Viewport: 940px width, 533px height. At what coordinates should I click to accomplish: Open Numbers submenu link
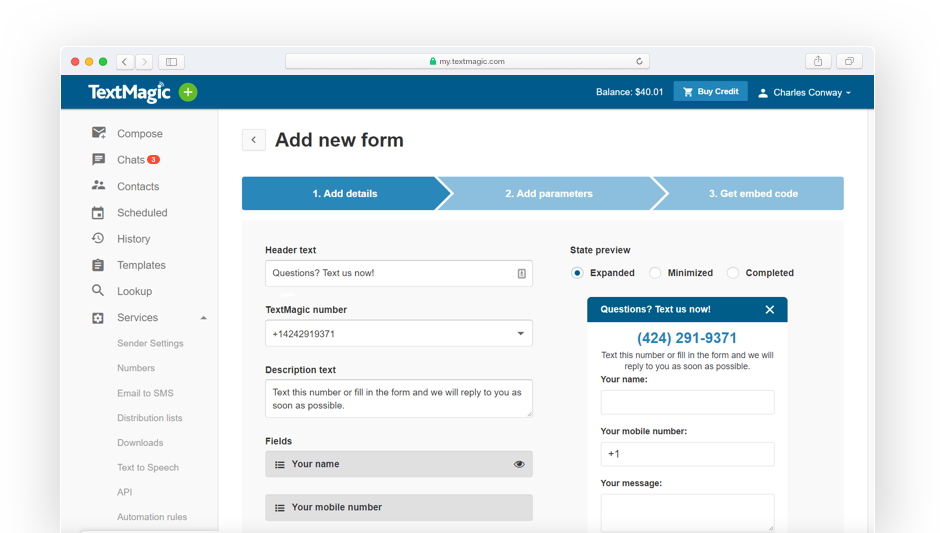coord(135,368)
